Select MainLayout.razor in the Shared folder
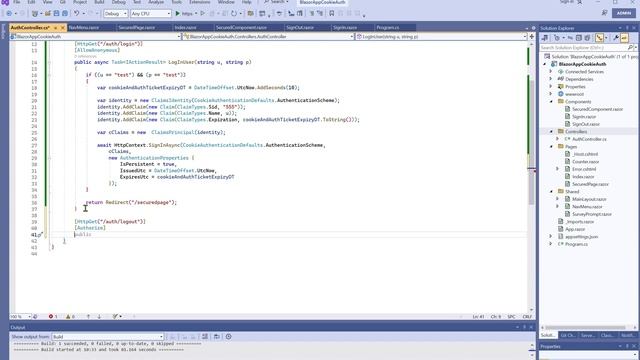Image resolution: width=640 pixels, height=360 pixels. 589,199
